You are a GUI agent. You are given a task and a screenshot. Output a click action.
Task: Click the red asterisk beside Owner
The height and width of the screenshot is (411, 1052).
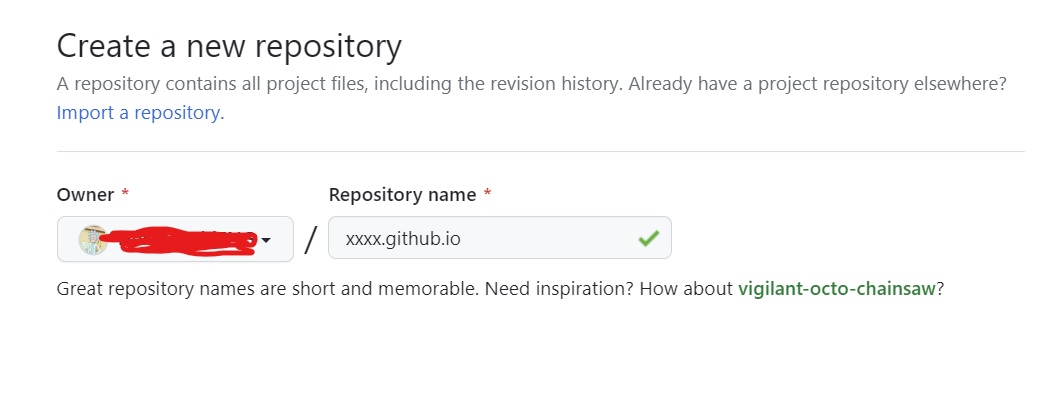[125, 193]
